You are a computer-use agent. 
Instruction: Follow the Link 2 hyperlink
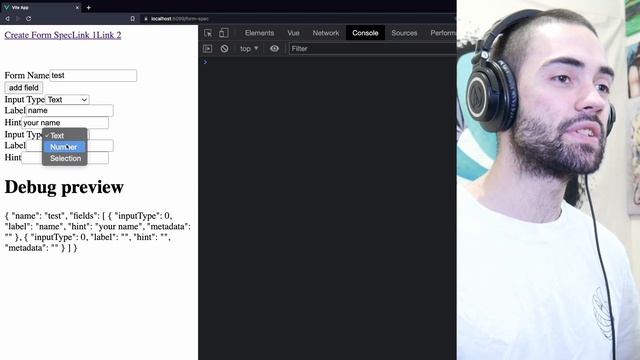point(109,35)
